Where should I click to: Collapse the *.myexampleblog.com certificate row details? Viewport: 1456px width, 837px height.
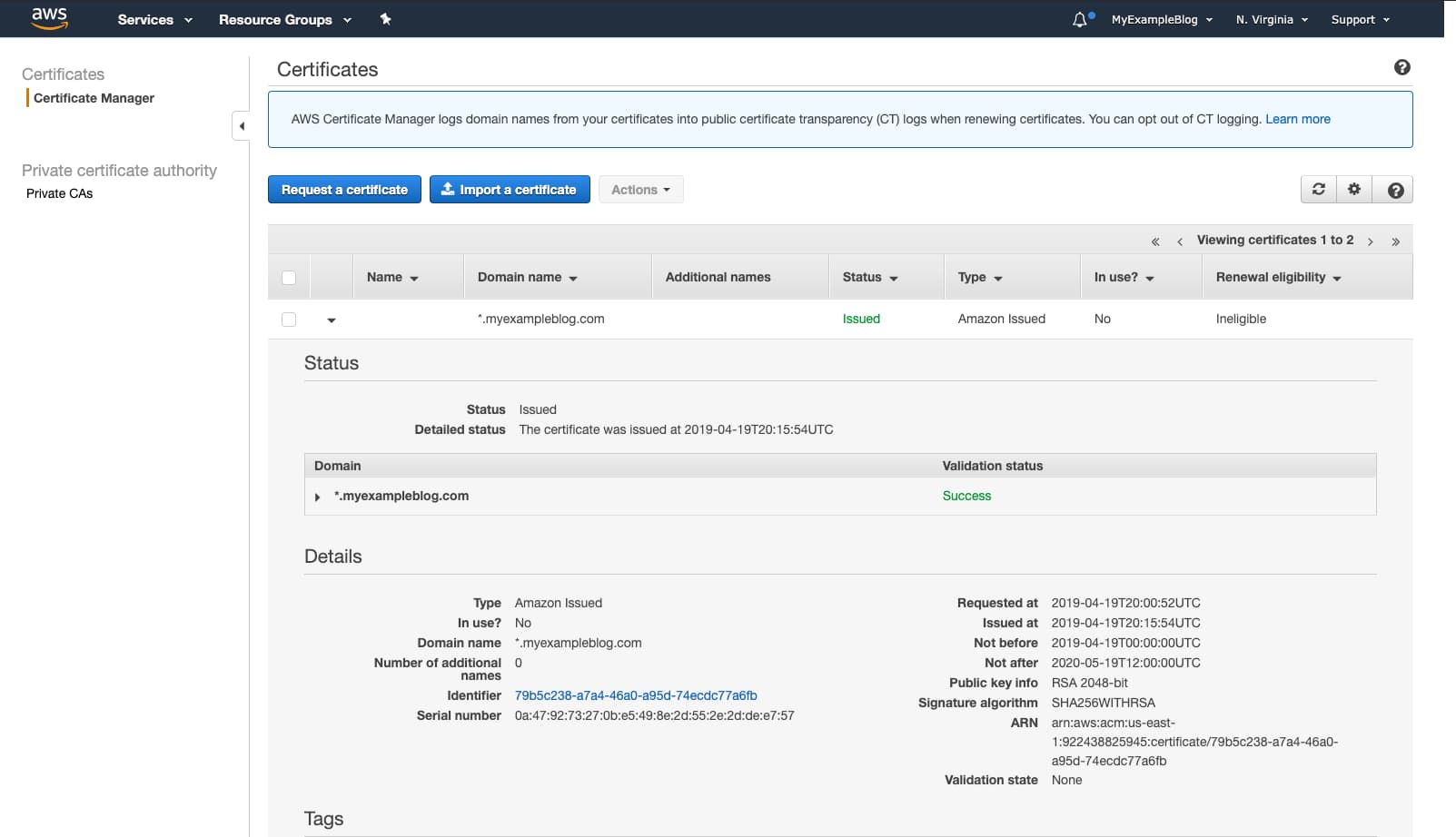(332, 320)
